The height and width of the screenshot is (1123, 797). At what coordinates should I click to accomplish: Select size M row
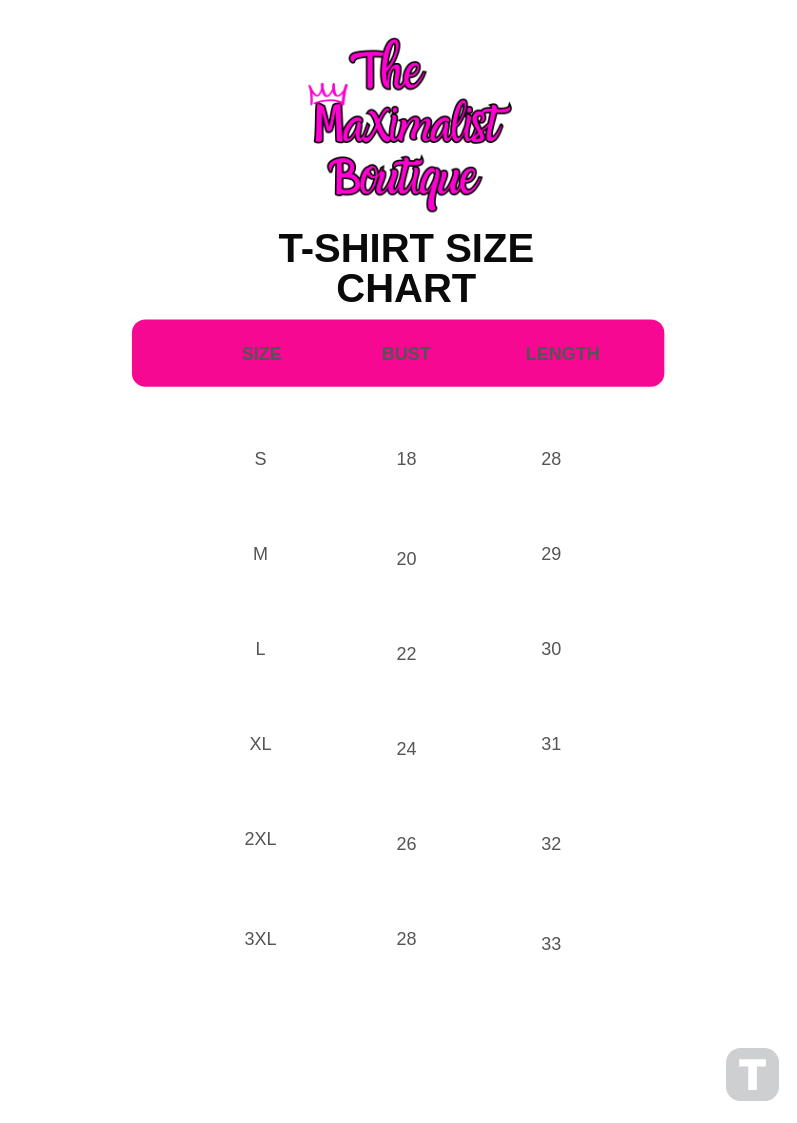[x=260, y=554]
